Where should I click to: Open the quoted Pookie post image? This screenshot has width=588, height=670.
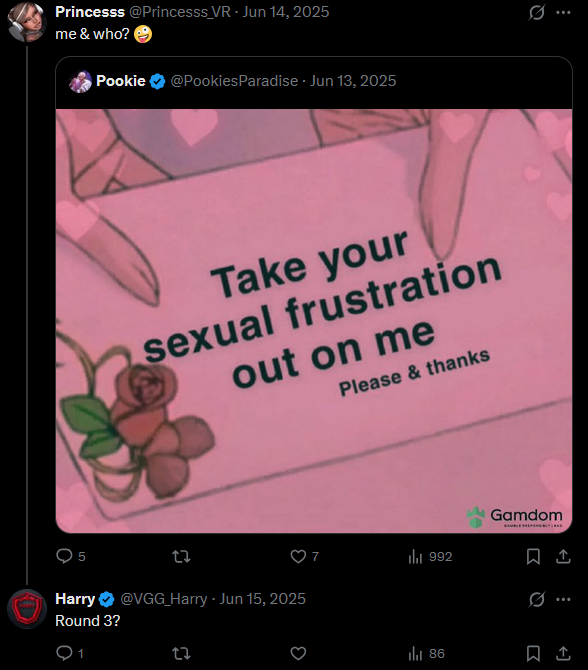coord(314,321)
